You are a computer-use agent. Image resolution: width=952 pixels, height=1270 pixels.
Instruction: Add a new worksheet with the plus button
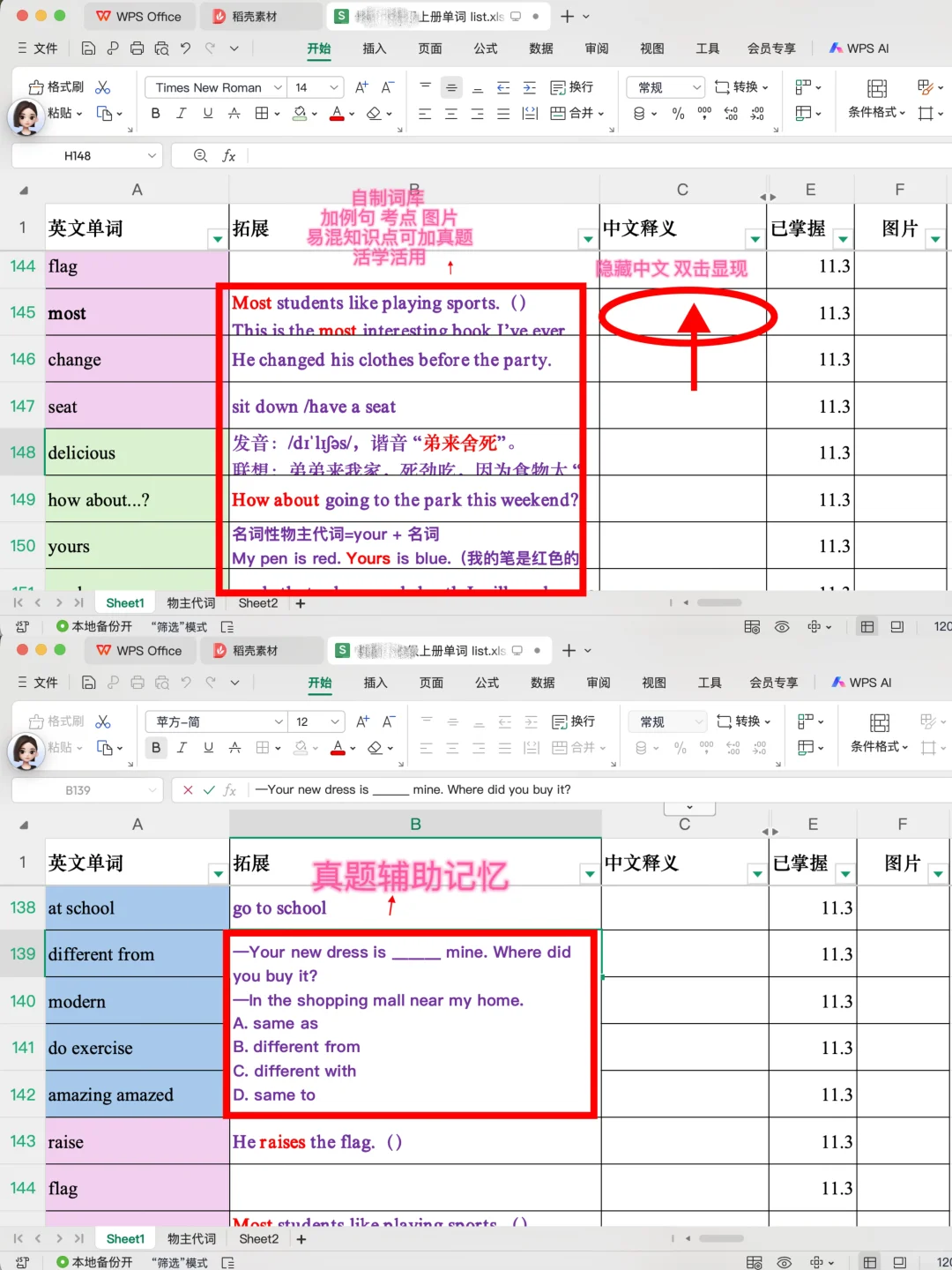click(300, 602)
